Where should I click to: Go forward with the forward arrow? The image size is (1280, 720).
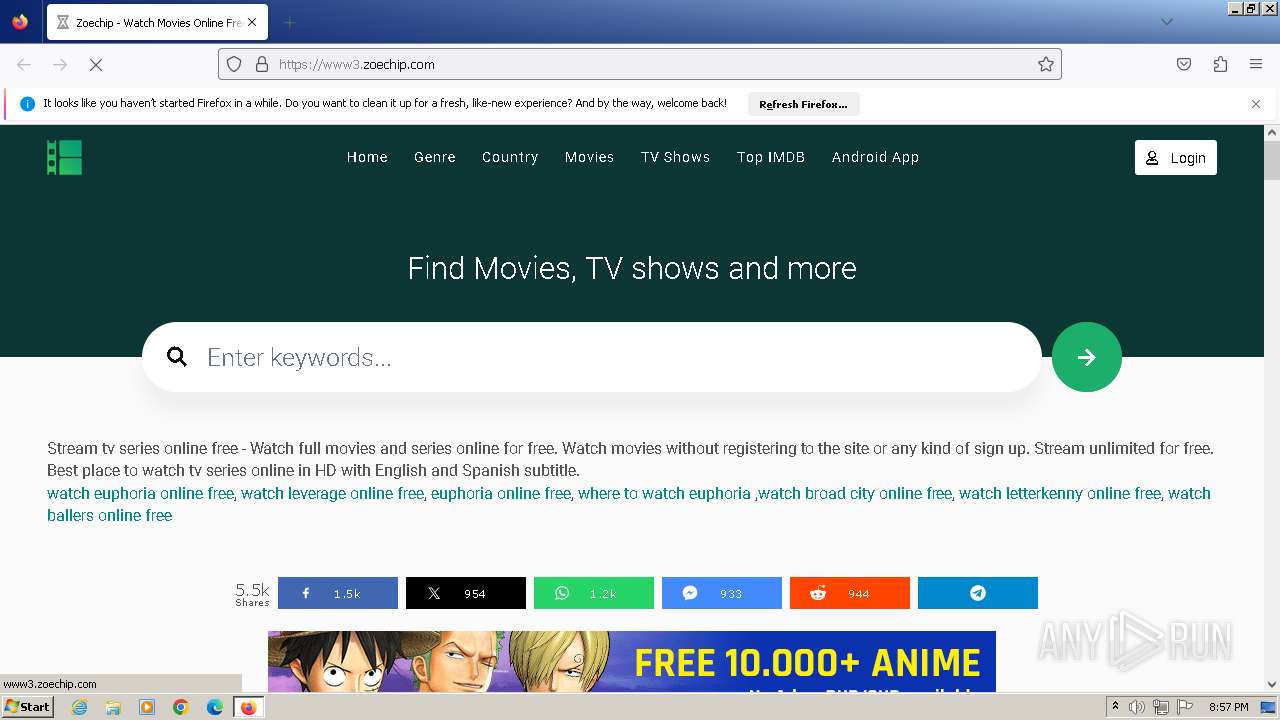point(60,64)
